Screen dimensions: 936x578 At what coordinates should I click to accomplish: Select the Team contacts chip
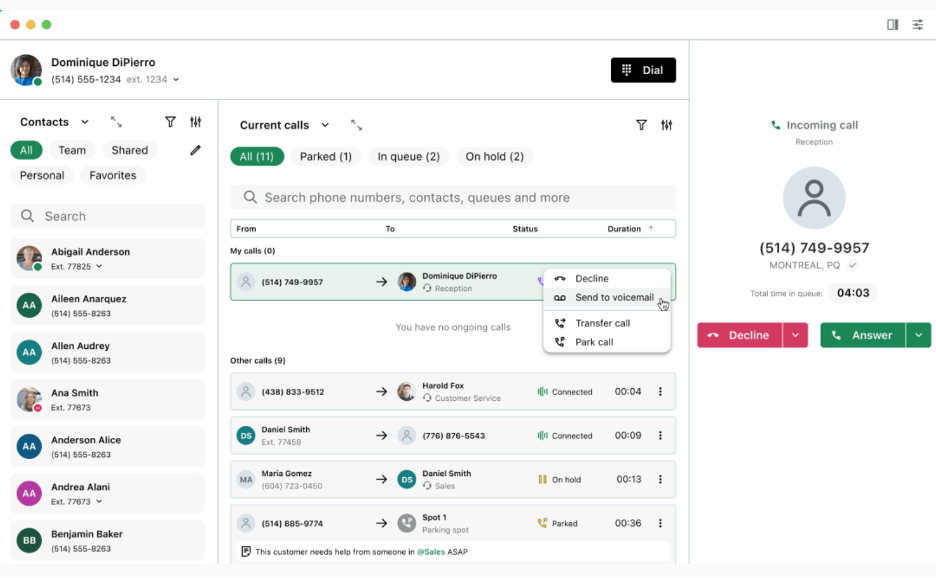pyautogui.click(x=72, y=150)
